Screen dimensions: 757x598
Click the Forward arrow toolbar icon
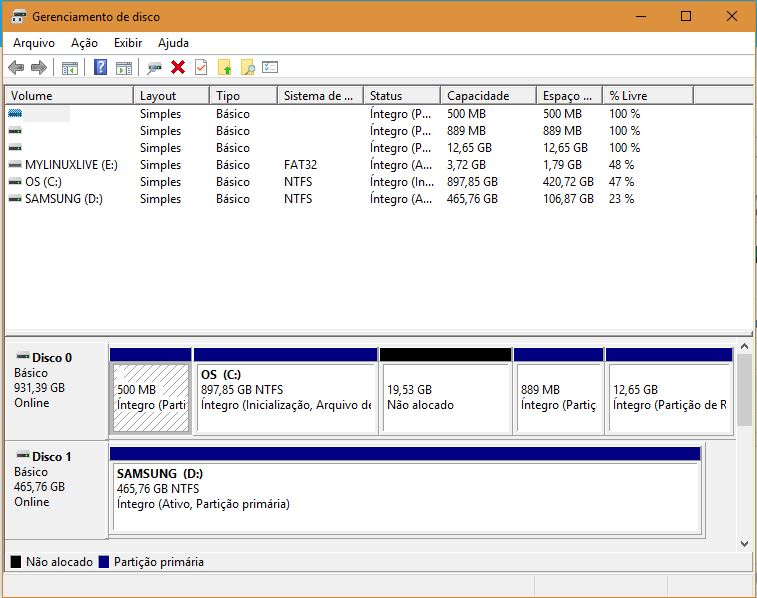coord(39,68)
